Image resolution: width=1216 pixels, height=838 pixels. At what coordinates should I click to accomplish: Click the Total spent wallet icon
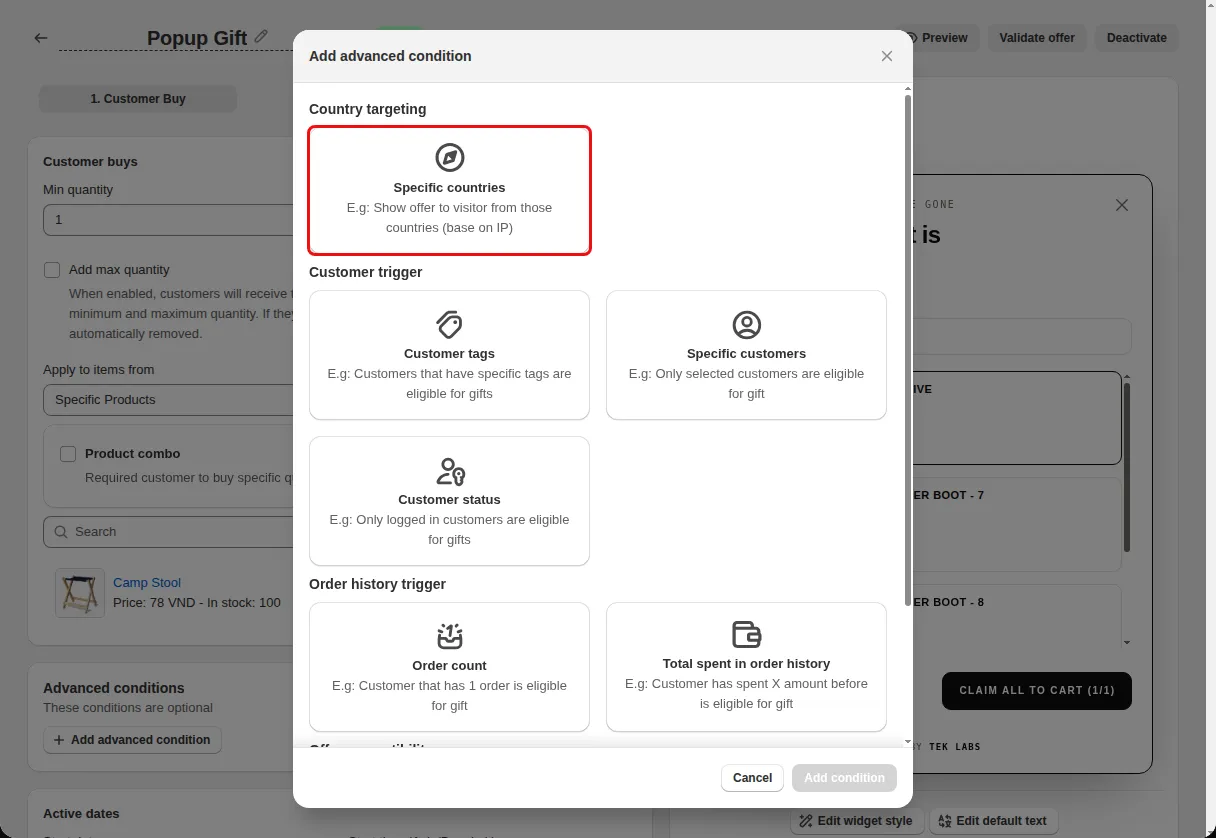point(746,634)
